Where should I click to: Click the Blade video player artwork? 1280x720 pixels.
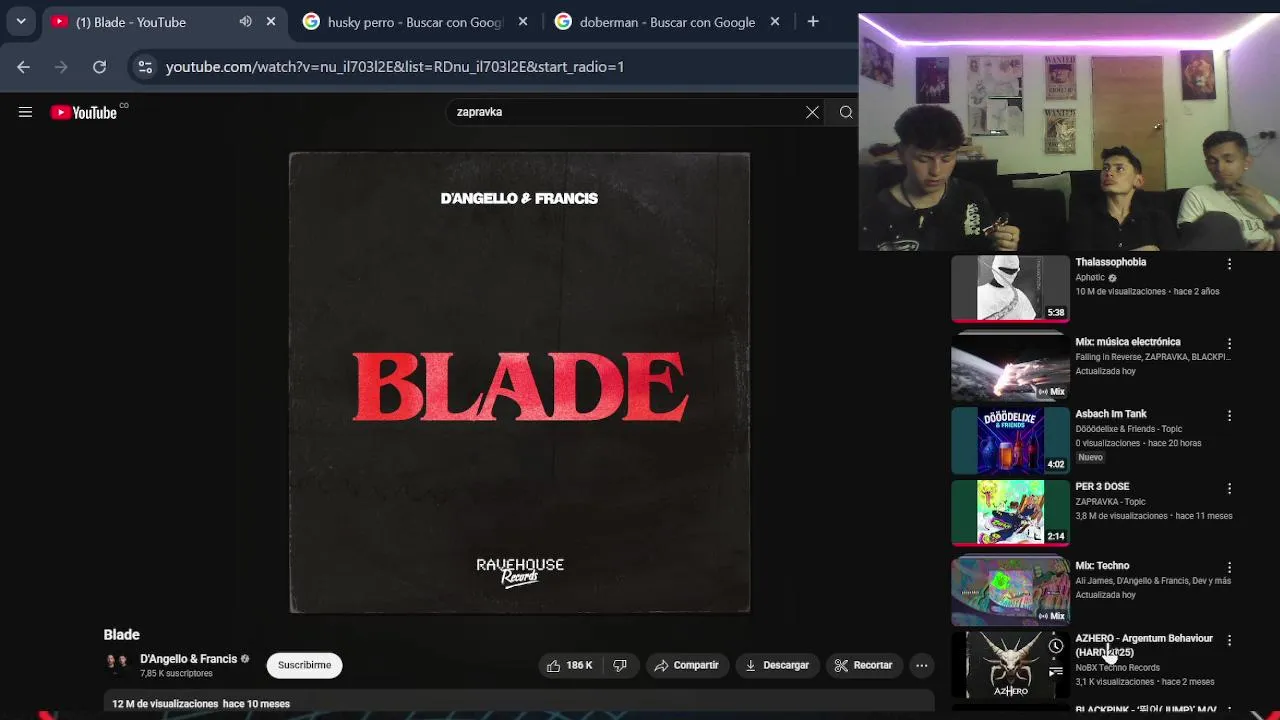[x=520, y=383]
